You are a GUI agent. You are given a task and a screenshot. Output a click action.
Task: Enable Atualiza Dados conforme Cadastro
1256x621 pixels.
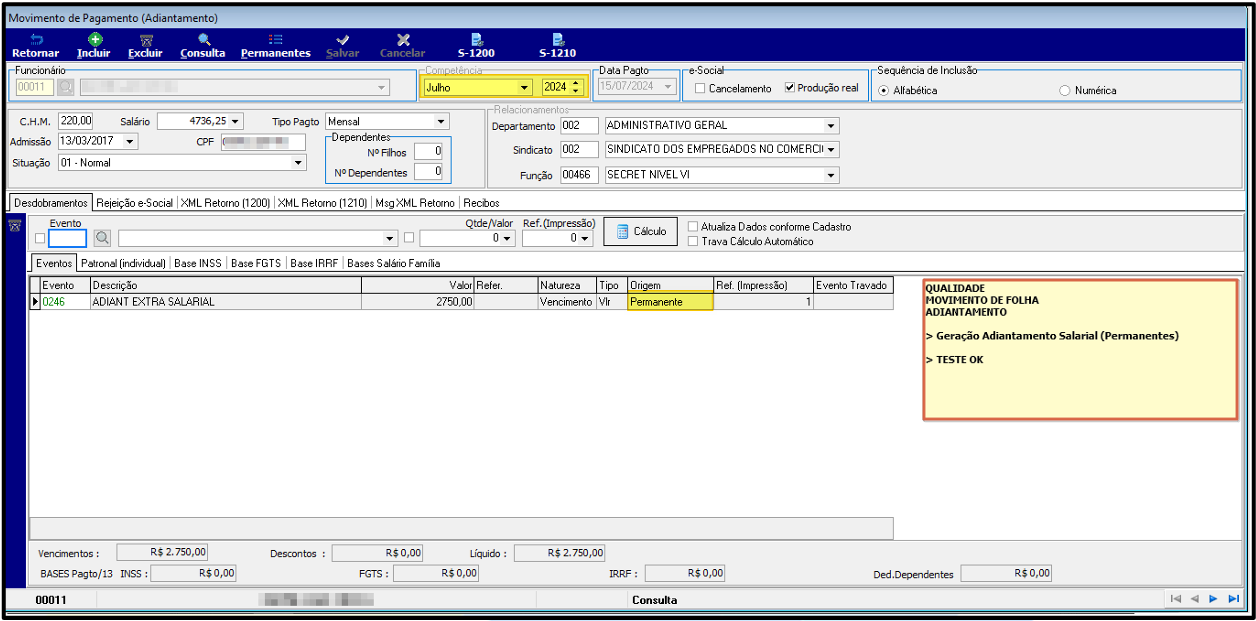click(694, 227)
